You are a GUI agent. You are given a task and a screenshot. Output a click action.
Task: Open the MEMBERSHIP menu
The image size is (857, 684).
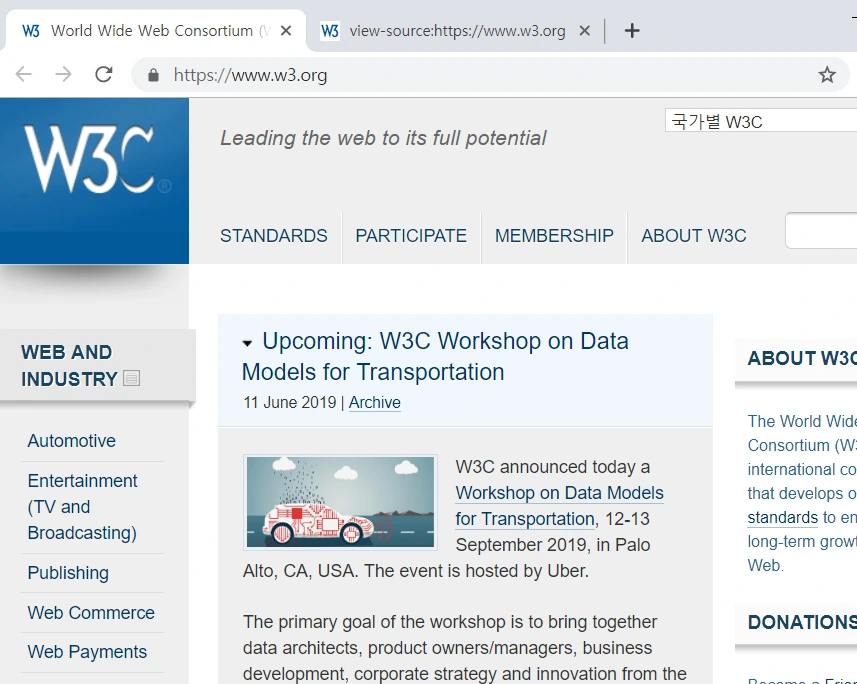(554, 236)
